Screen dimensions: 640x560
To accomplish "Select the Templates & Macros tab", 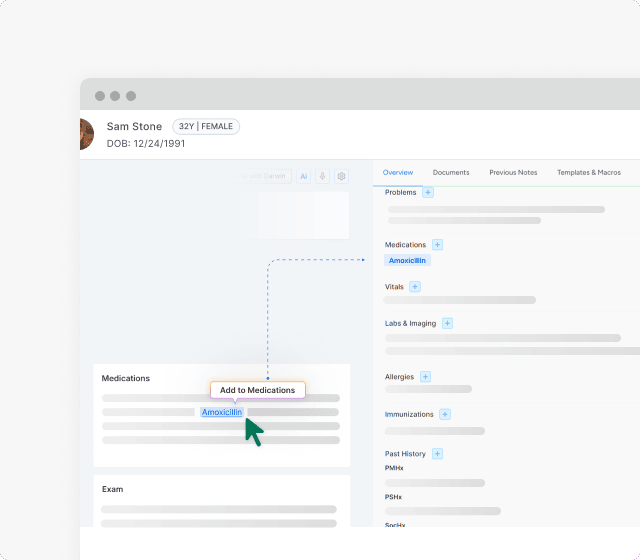I will click(x=588, y=173).
